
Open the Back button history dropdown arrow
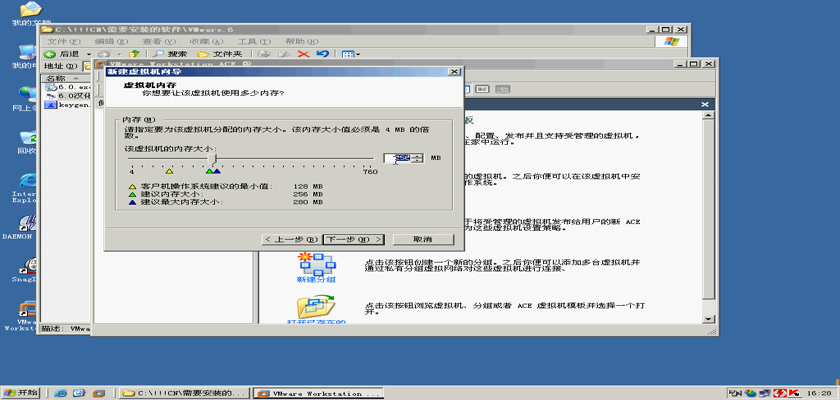pyautogui.click(x=89, y=54)
